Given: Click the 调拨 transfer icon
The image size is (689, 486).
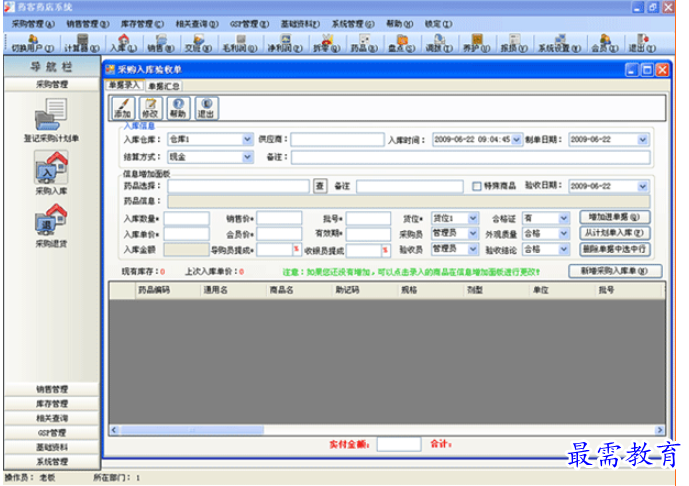Looking at the screenshot, I should (439, 44).
